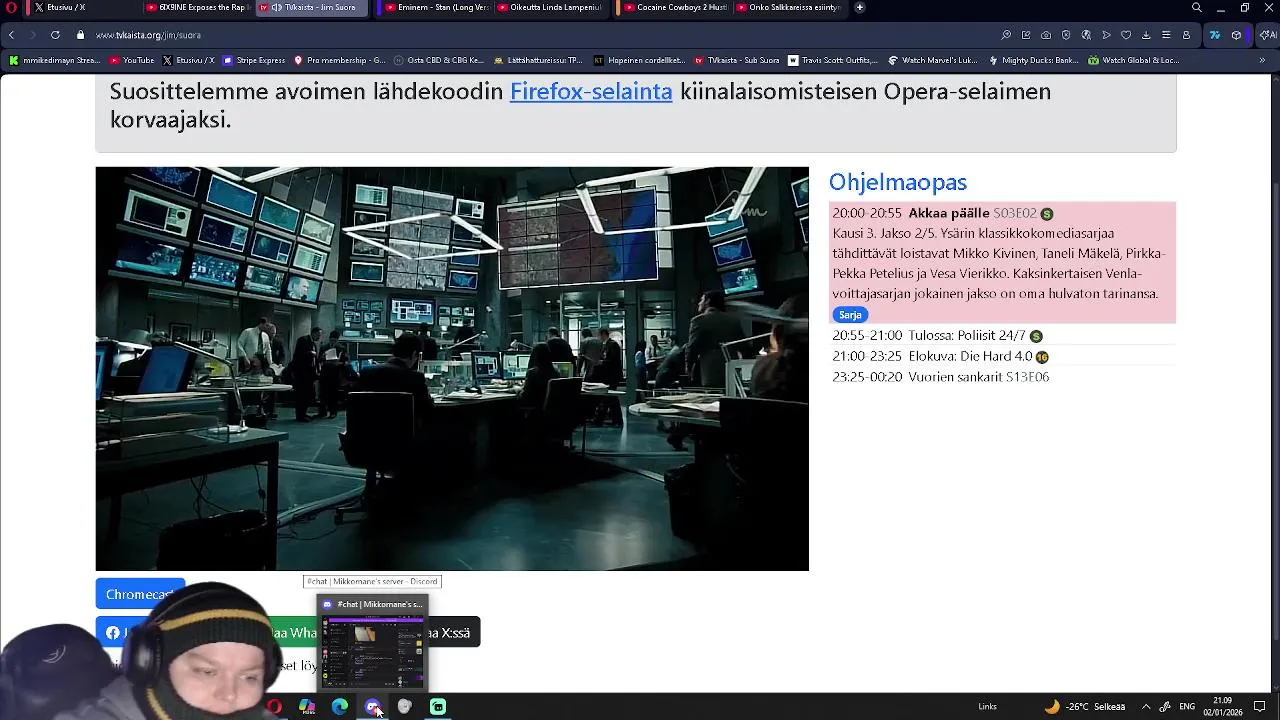Image resolution: width=1280 pixels, height=720 pixels.
Task: Open Microsoft Edge from the taskbar
Action: click(x=340, y=707)
